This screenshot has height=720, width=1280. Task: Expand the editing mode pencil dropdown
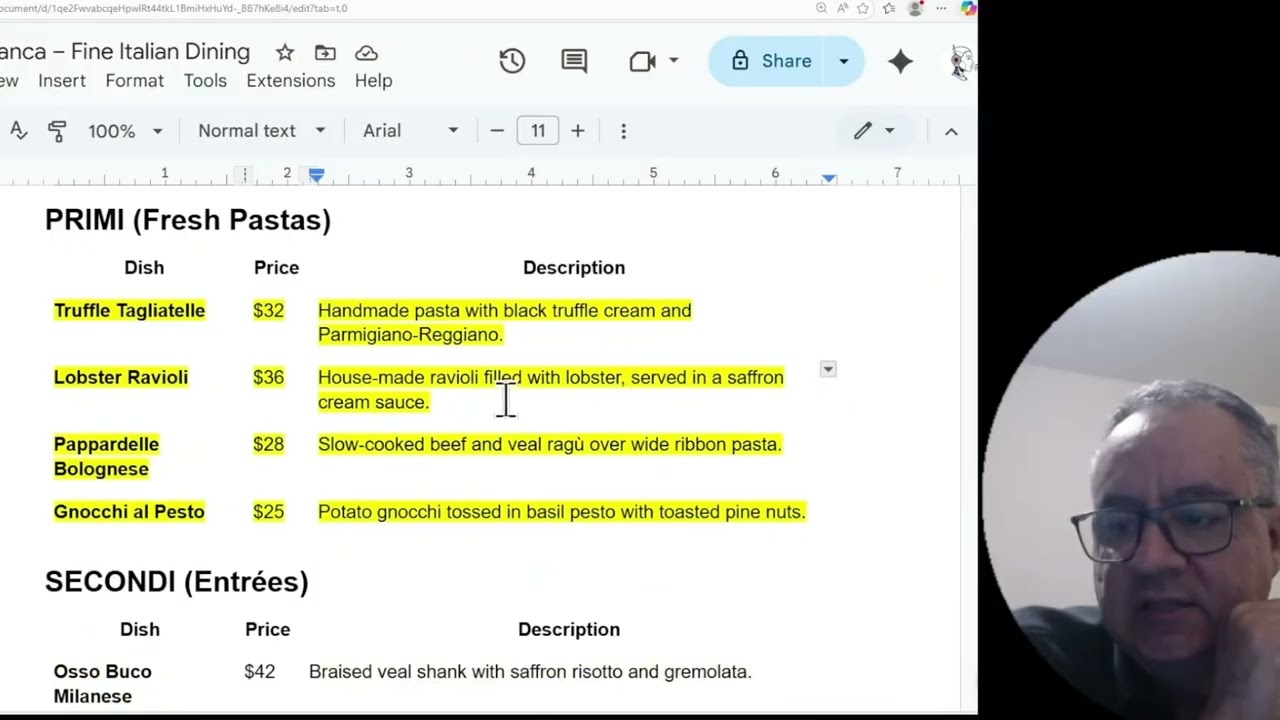873,131
